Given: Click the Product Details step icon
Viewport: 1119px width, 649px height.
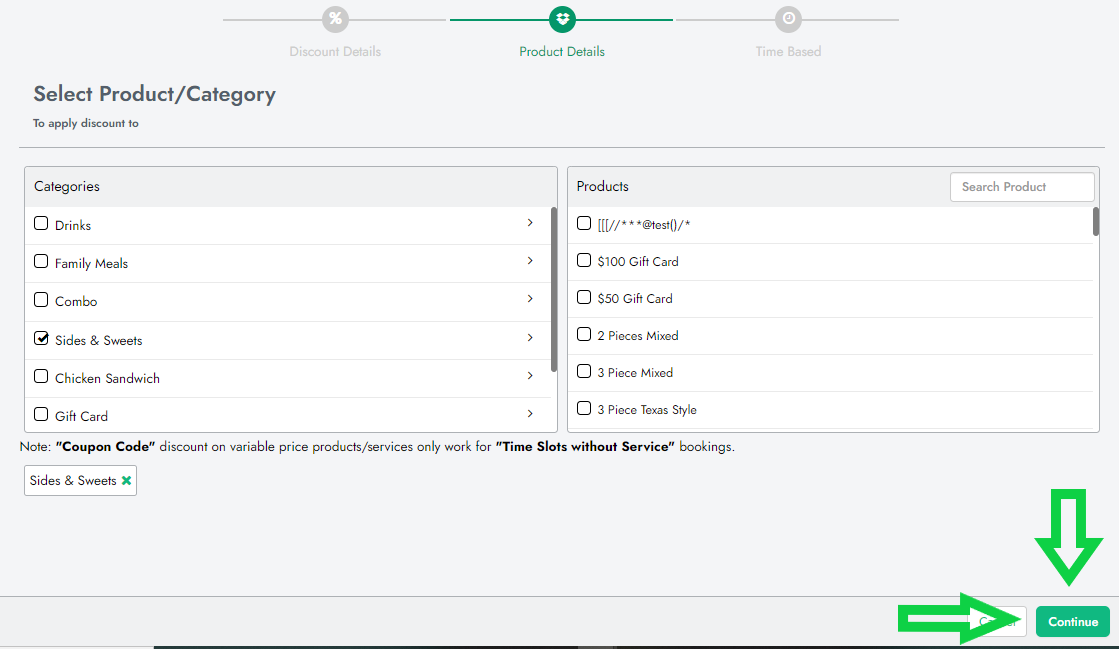Looking at the screenshot, I should pyautogui.click(x=562, y=19).
